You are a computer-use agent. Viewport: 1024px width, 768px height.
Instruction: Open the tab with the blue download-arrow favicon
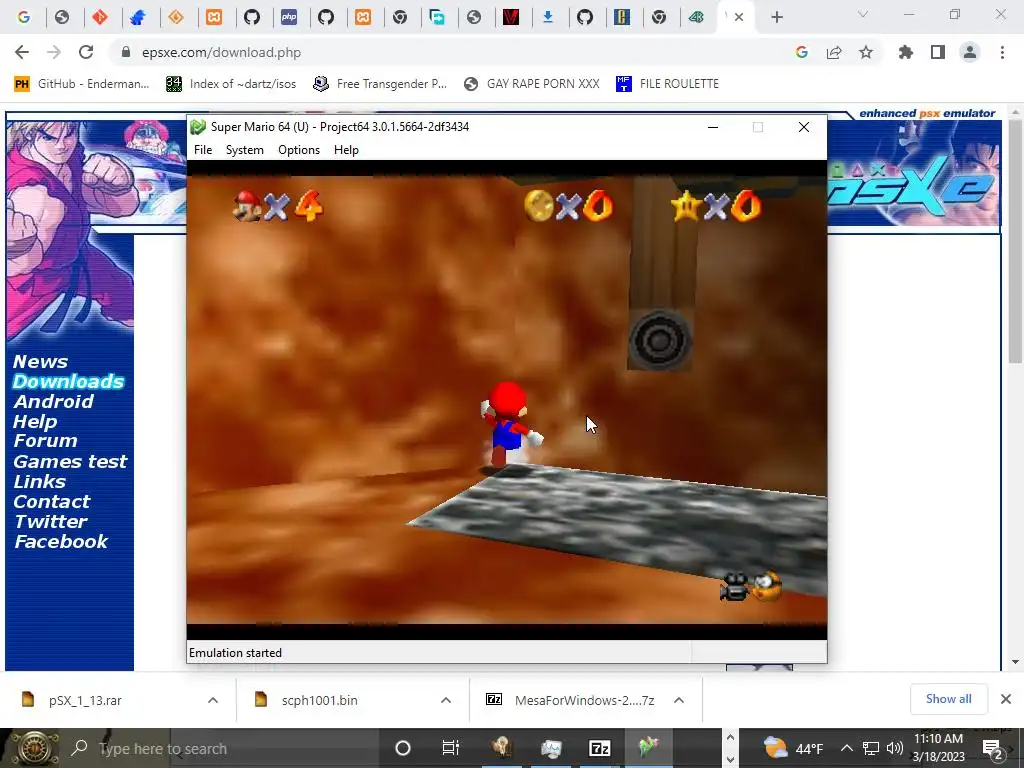coord(548,17)
